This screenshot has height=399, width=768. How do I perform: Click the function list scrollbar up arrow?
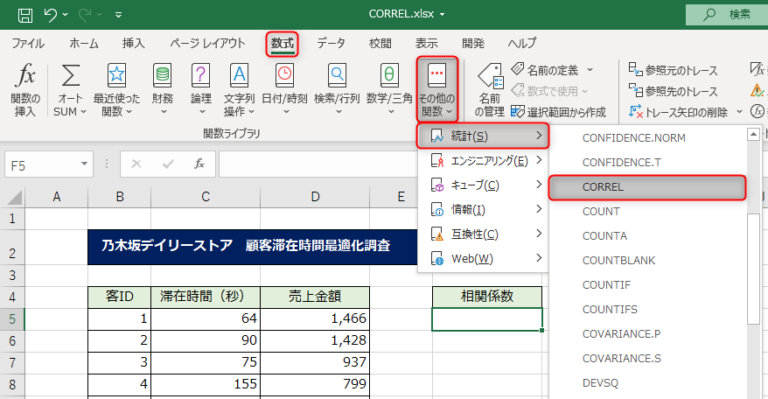click(x=753, y=134)
